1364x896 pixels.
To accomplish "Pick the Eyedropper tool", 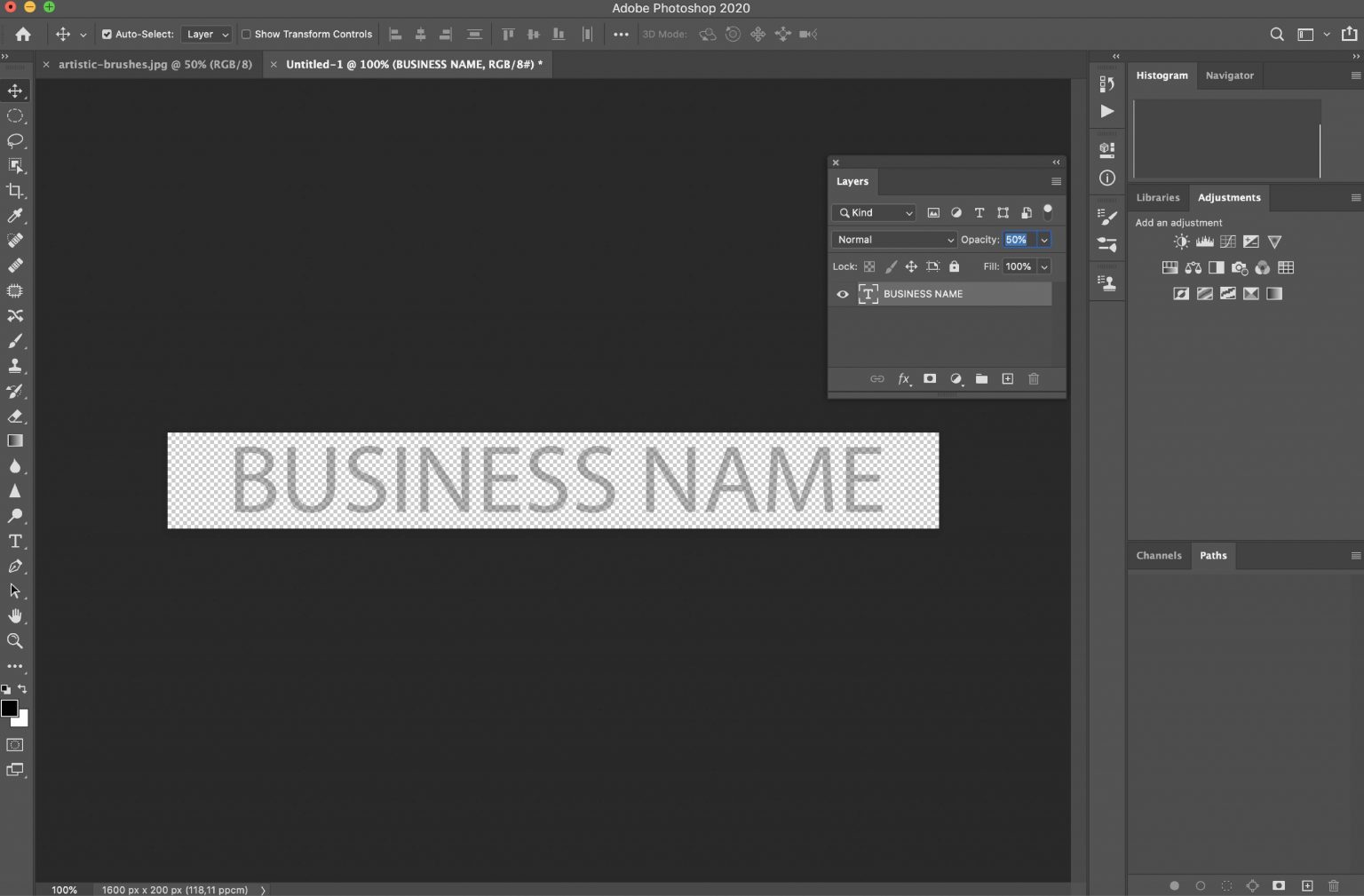I will pos(14,215).
